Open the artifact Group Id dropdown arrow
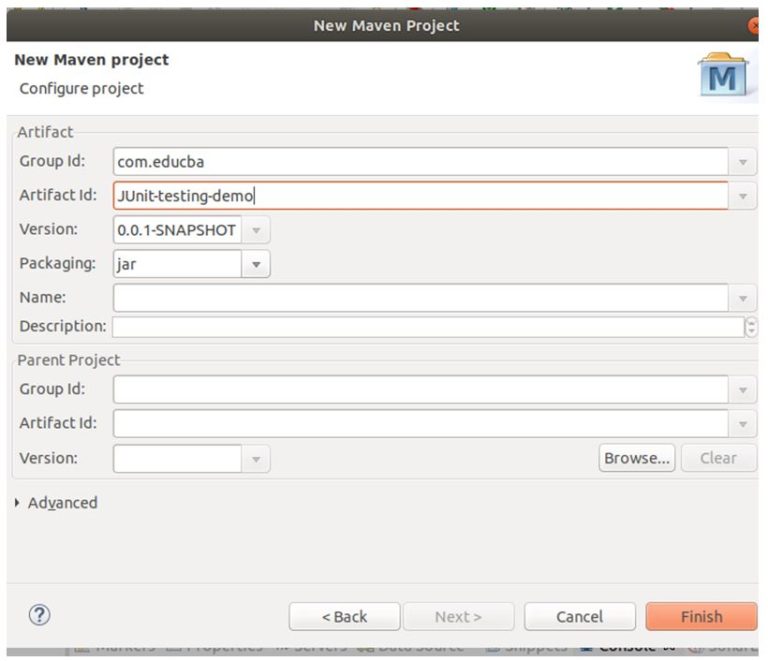This screenshot has width=768, height=661. [x=743, y=162]
